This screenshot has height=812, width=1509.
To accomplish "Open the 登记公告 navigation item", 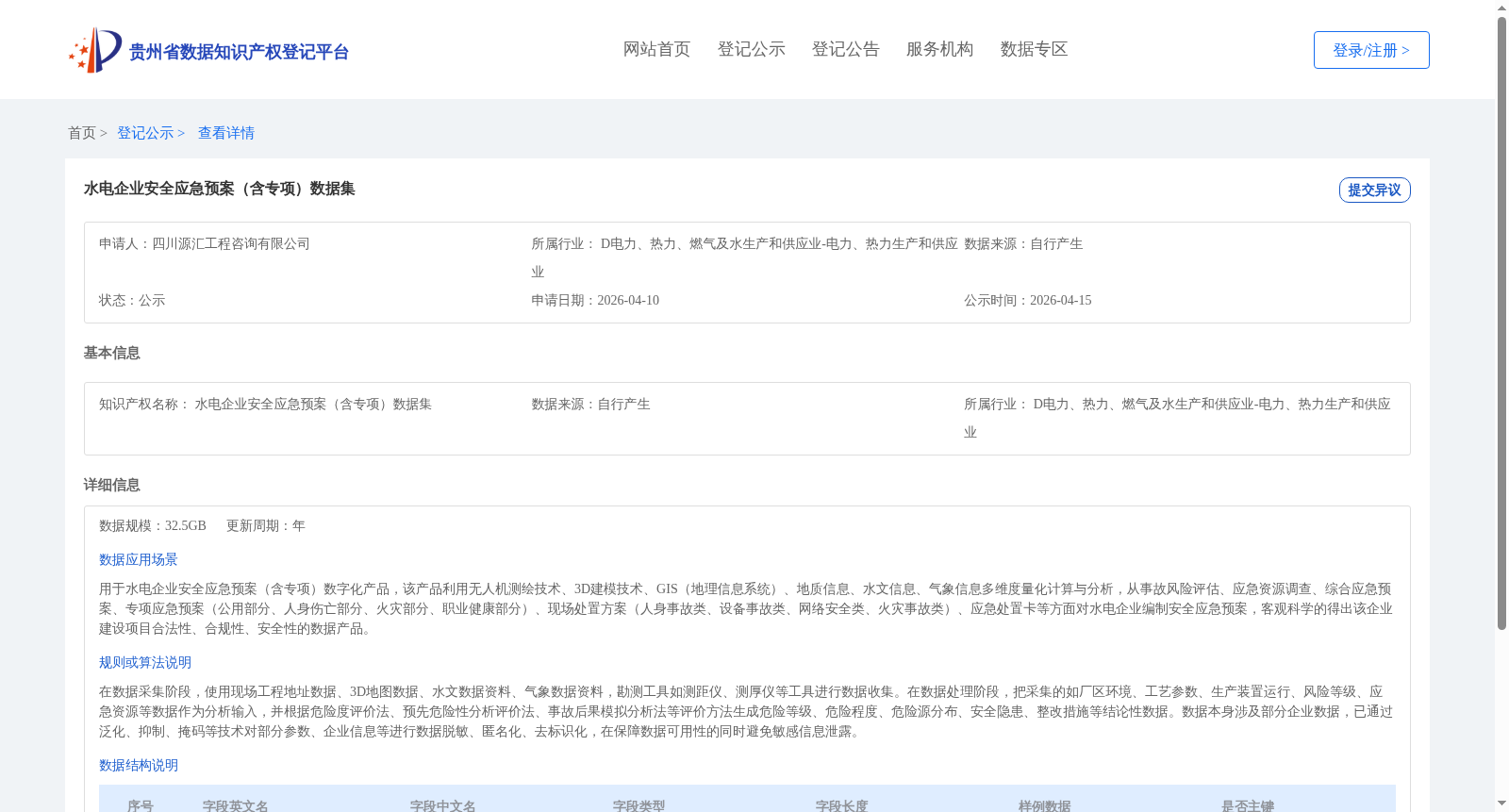I will (845, 49).
